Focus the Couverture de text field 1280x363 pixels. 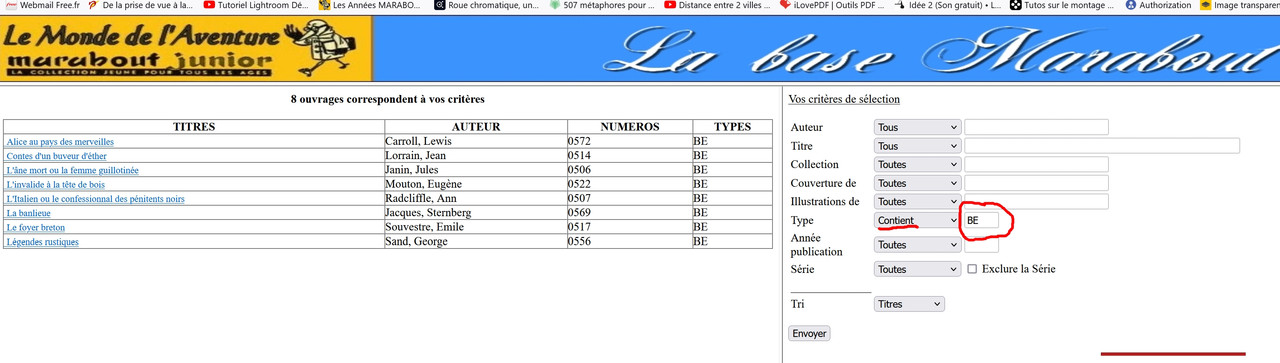coord(1036,183)
